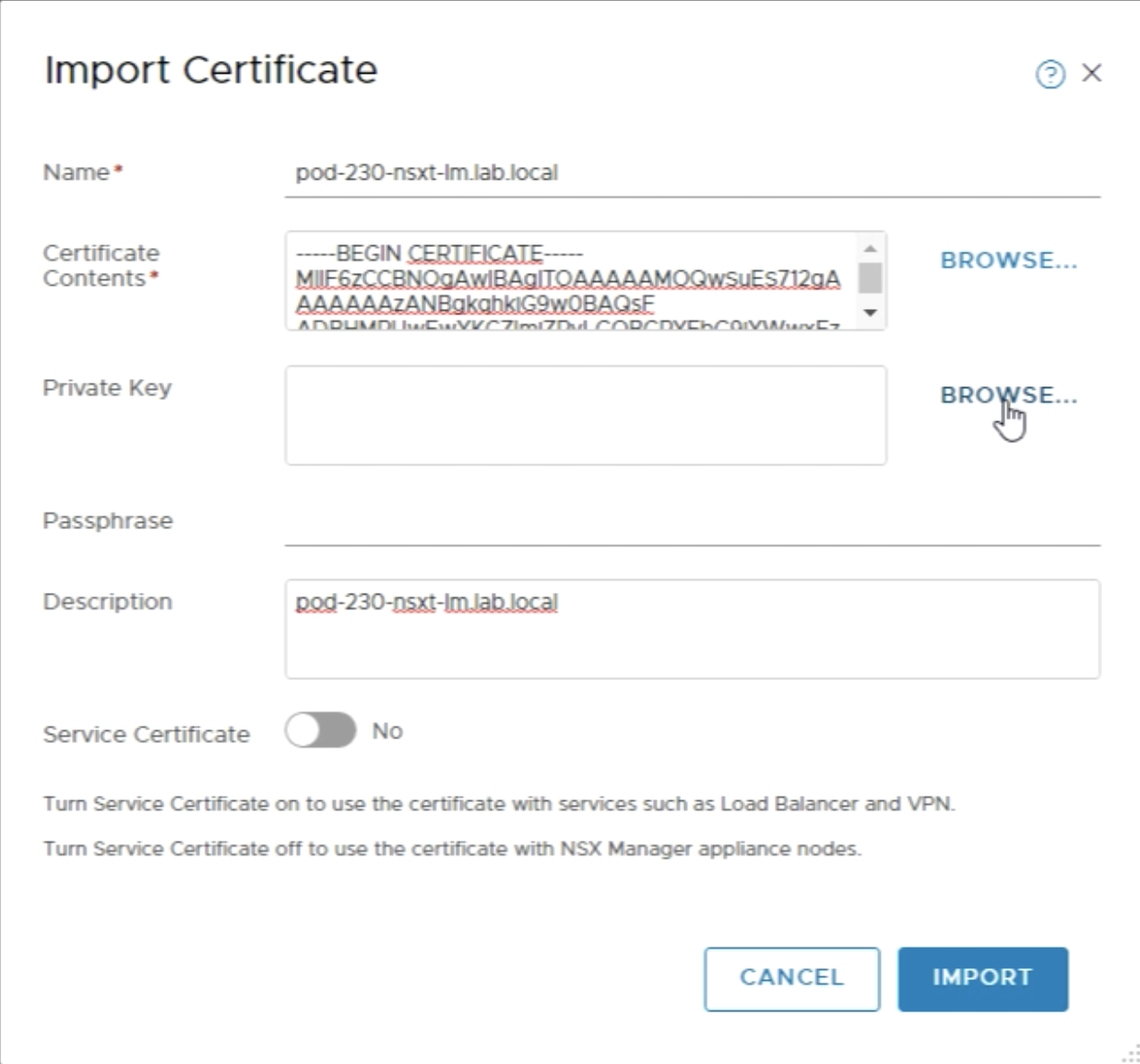The image size is (1140, 1064).
Task: Browse for a certificate contents file
Action: (1008, 261)
